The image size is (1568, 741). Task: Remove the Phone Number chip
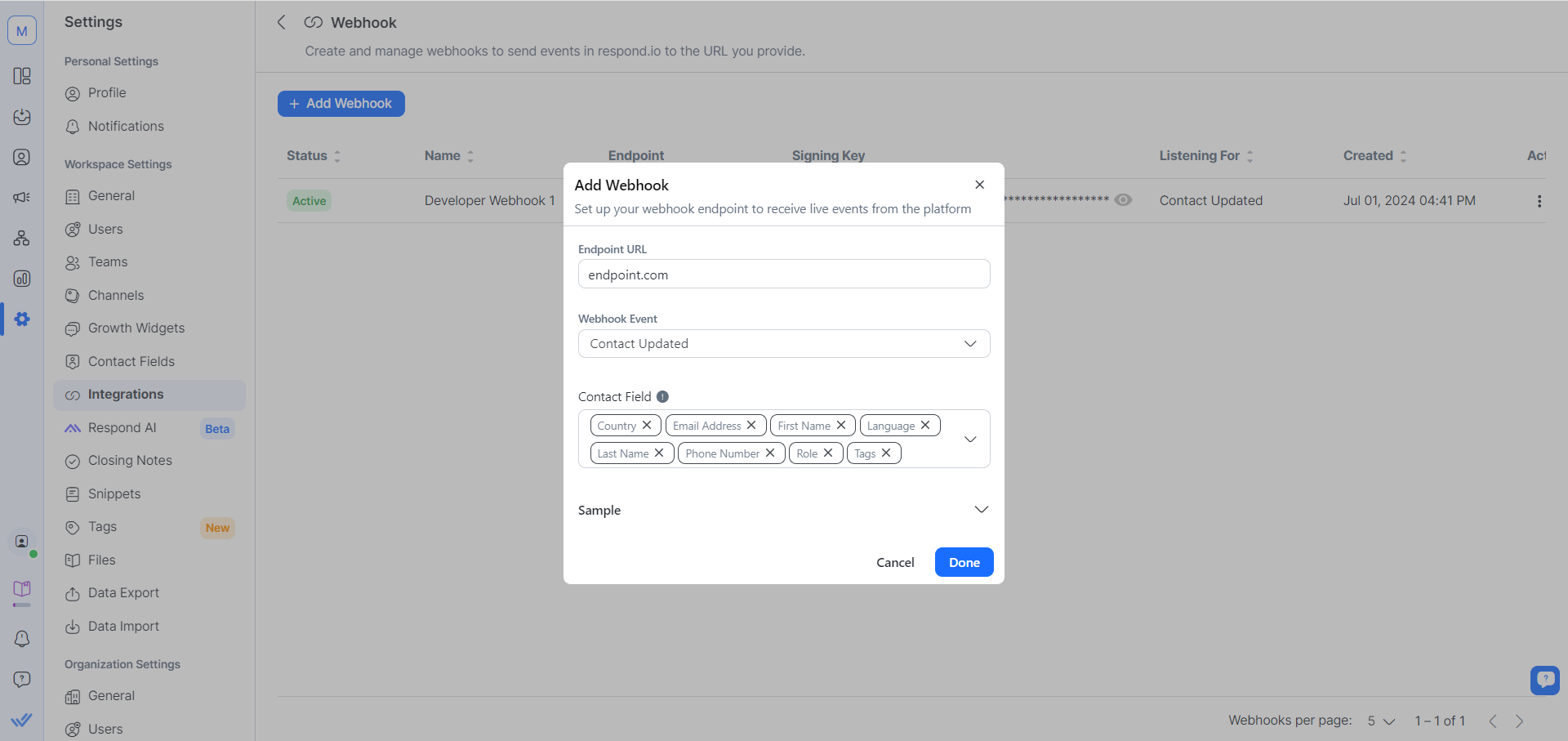click(x=770, y=453)
